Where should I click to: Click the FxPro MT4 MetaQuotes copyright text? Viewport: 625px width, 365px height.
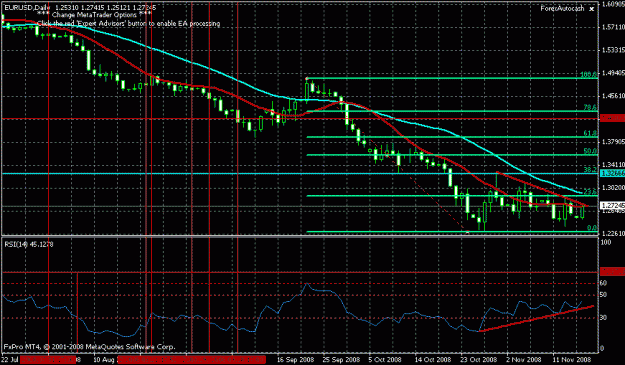point(89,347)
